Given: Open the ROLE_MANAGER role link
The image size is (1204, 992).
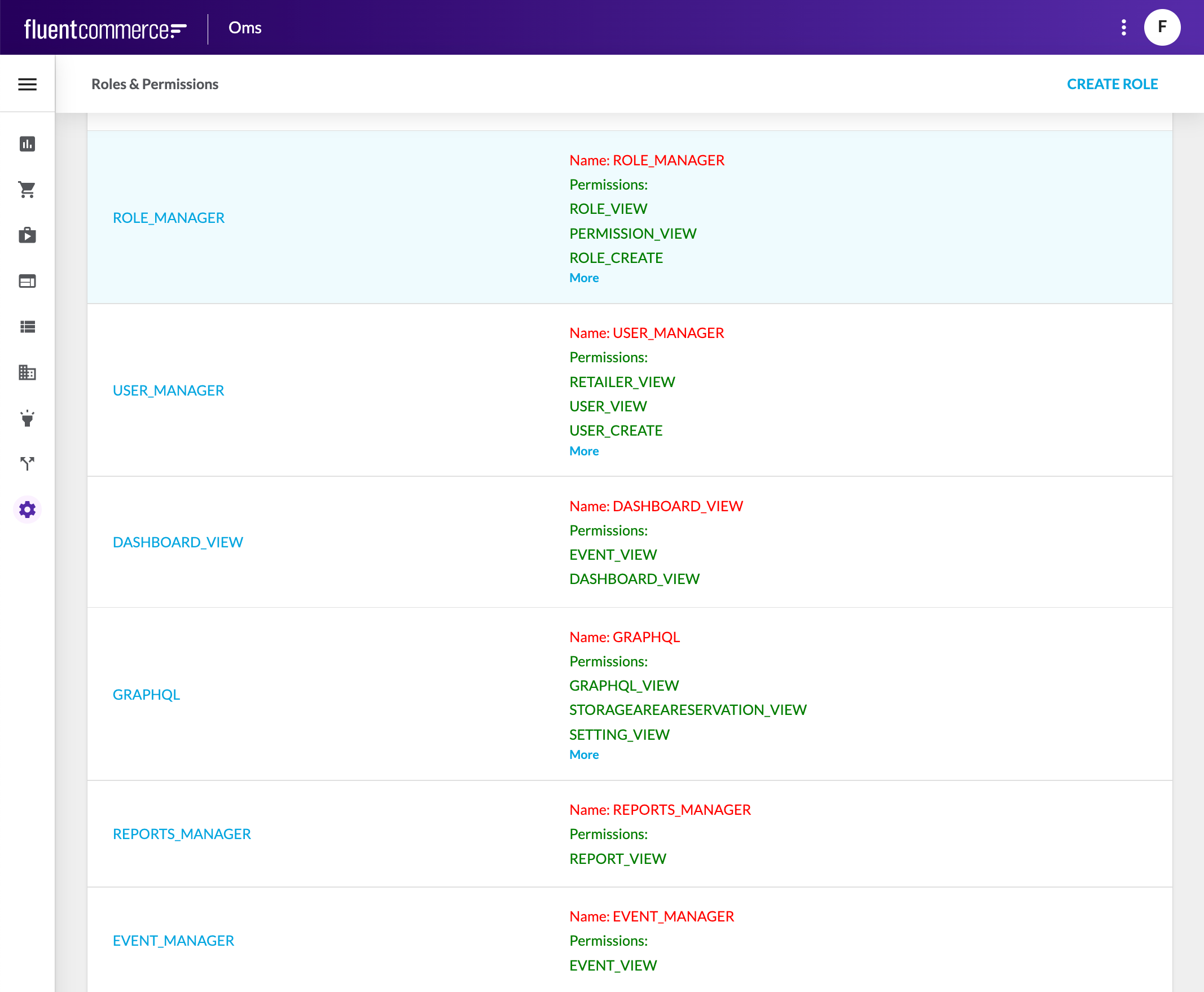Looking at the screenshot, I should [169, 218].
